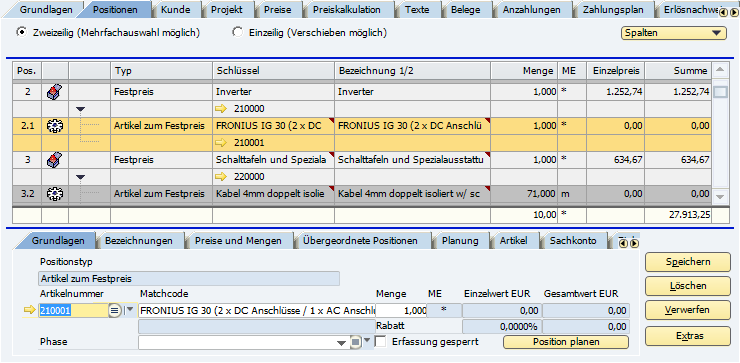The width and height of the screenshot is (740, 363).
Task: Open the Sachkonto detail tab
Action: point(573,241)
